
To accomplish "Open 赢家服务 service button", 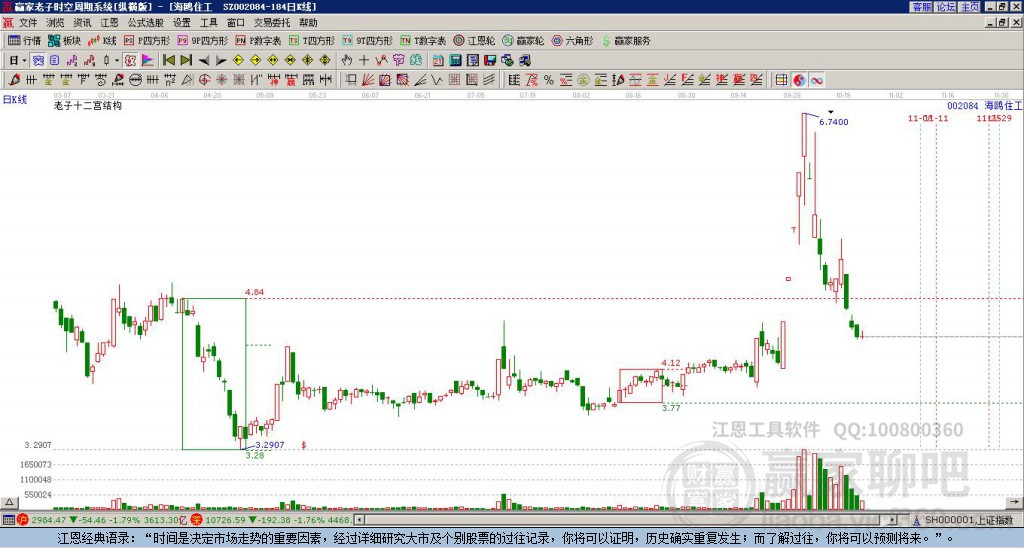I will tap(626, 40).
